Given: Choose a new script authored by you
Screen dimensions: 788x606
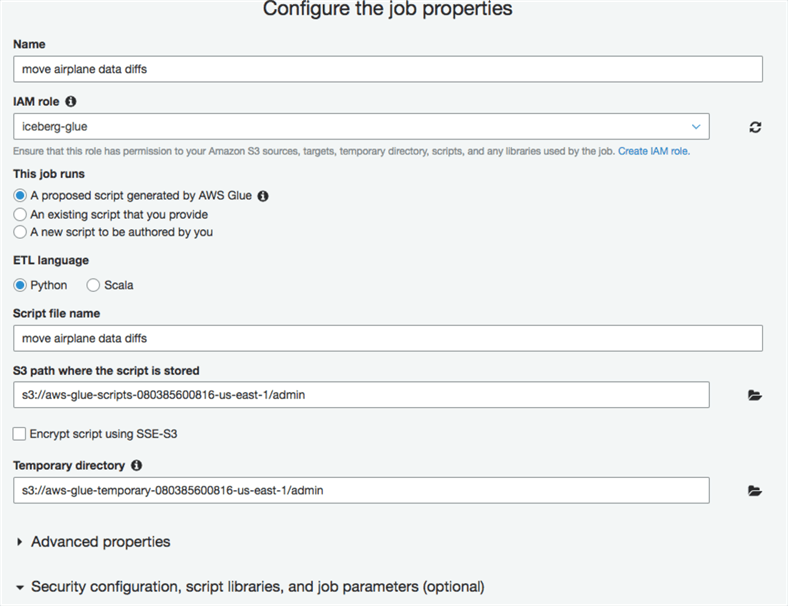Looking at the screenshot, I should coord(20,232).
